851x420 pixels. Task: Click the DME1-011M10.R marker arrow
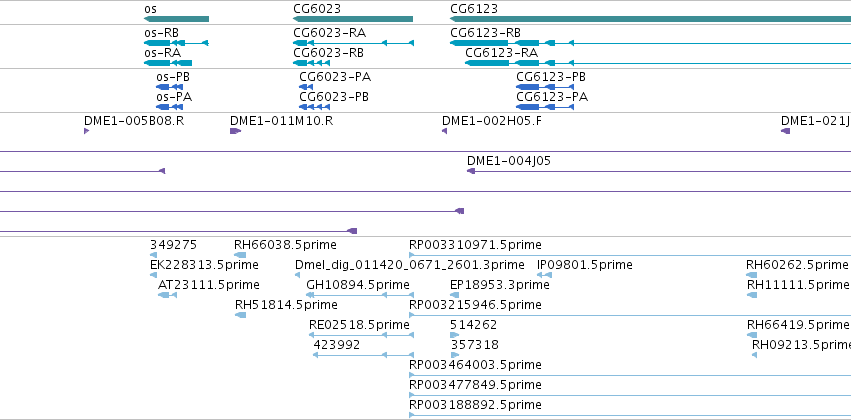click(236, 131)
